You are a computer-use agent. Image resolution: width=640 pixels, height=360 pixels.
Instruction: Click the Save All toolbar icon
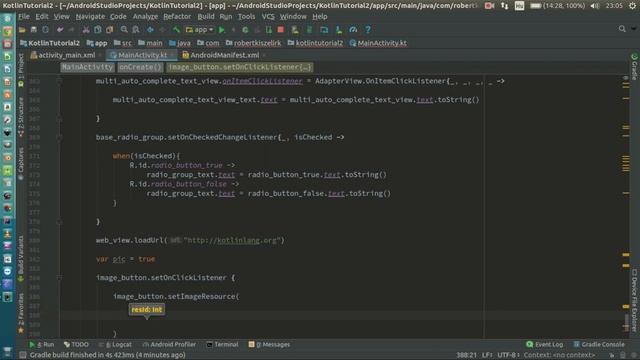coord(33,30)
